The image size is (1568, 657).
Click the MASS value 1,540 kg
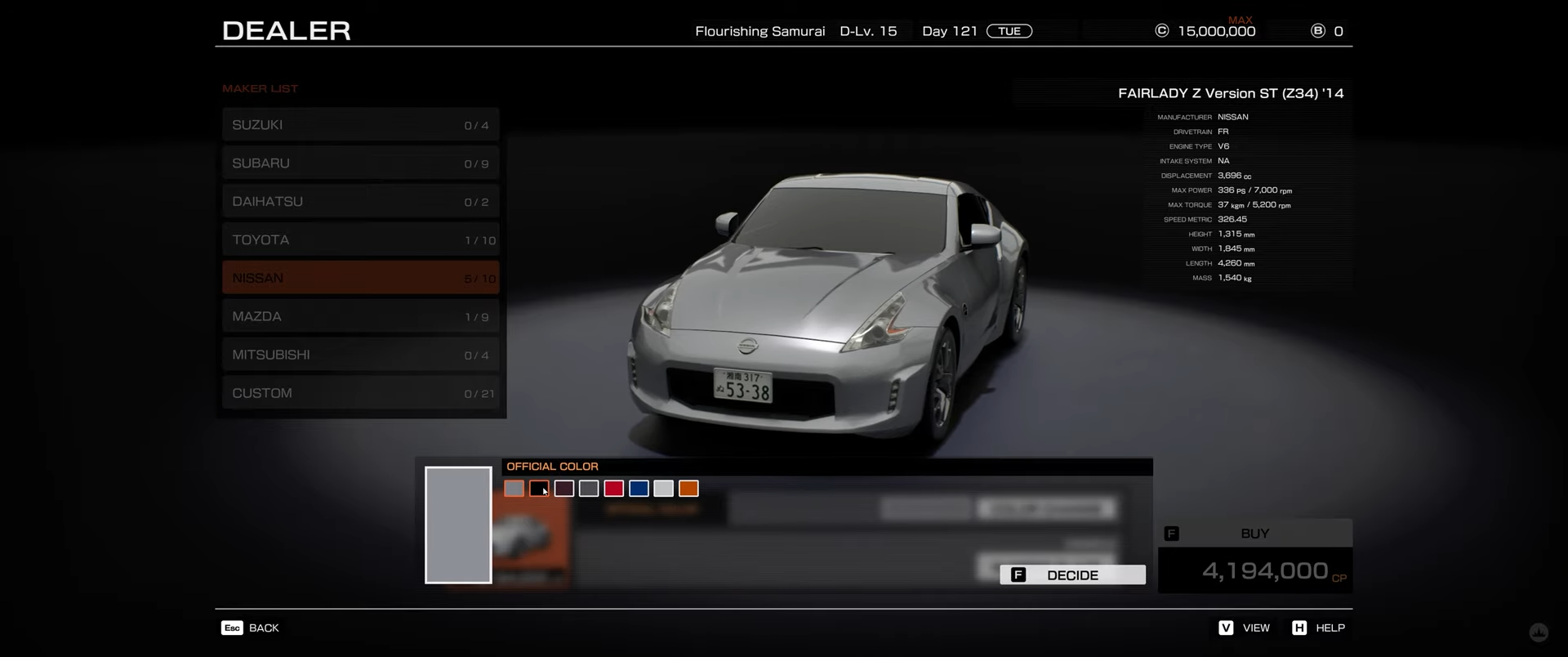(1234, 278)
